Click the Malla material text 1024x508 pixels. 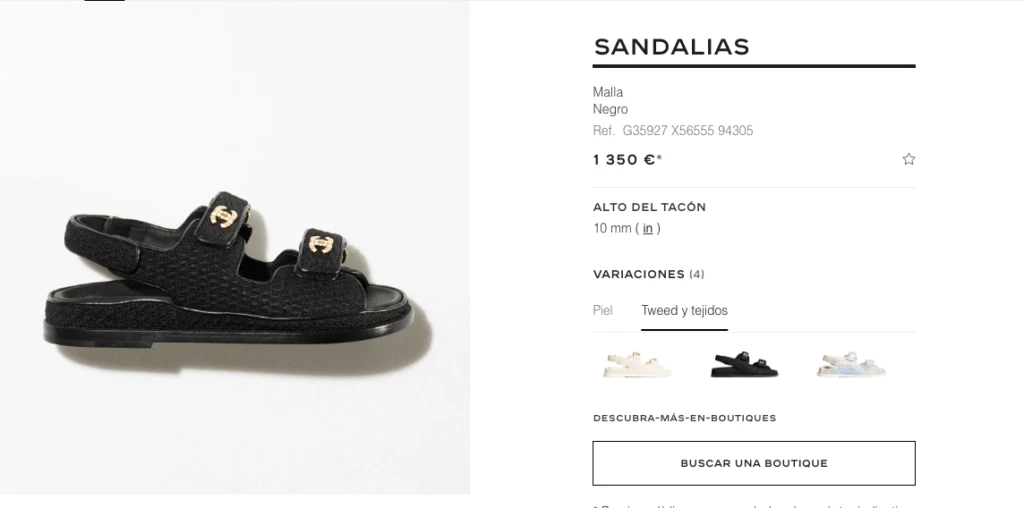[608, 92]
